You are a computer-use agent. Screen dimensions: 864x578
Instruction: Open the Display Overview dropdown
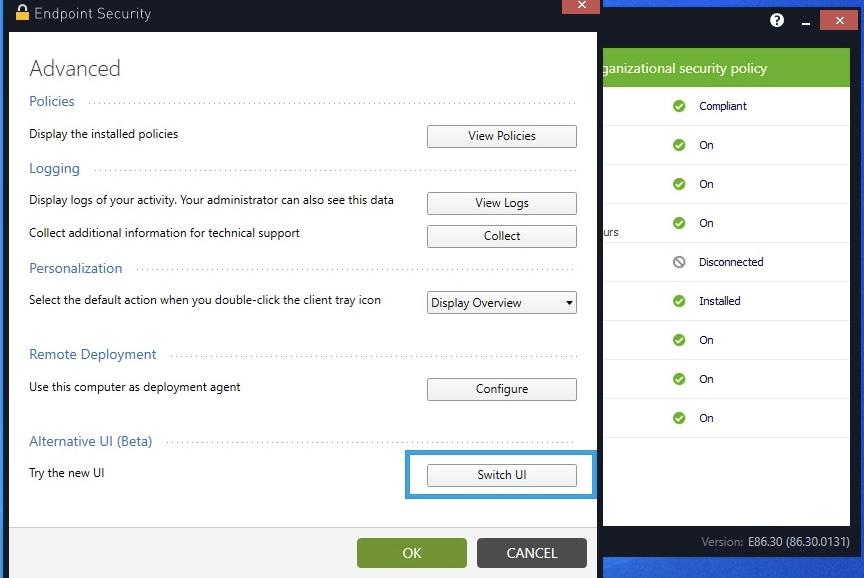pyautogui.click(x=501, y=302)
